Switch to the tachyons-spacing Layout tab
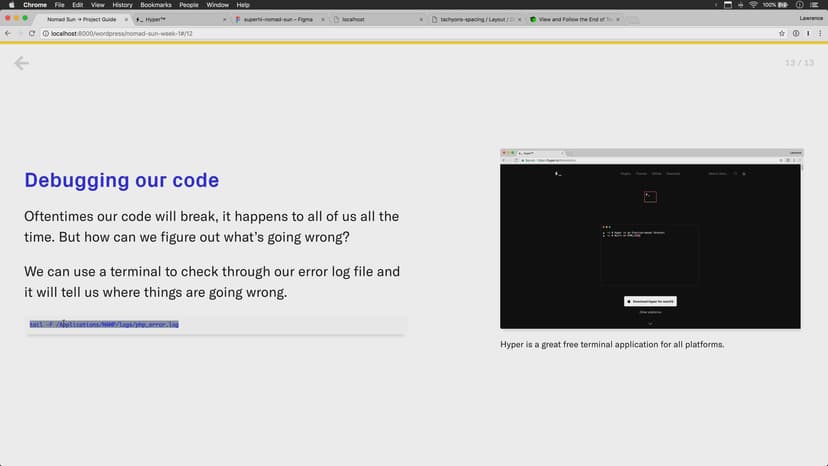This screenshot has height=466, width=828. click(x=474, y=20)
